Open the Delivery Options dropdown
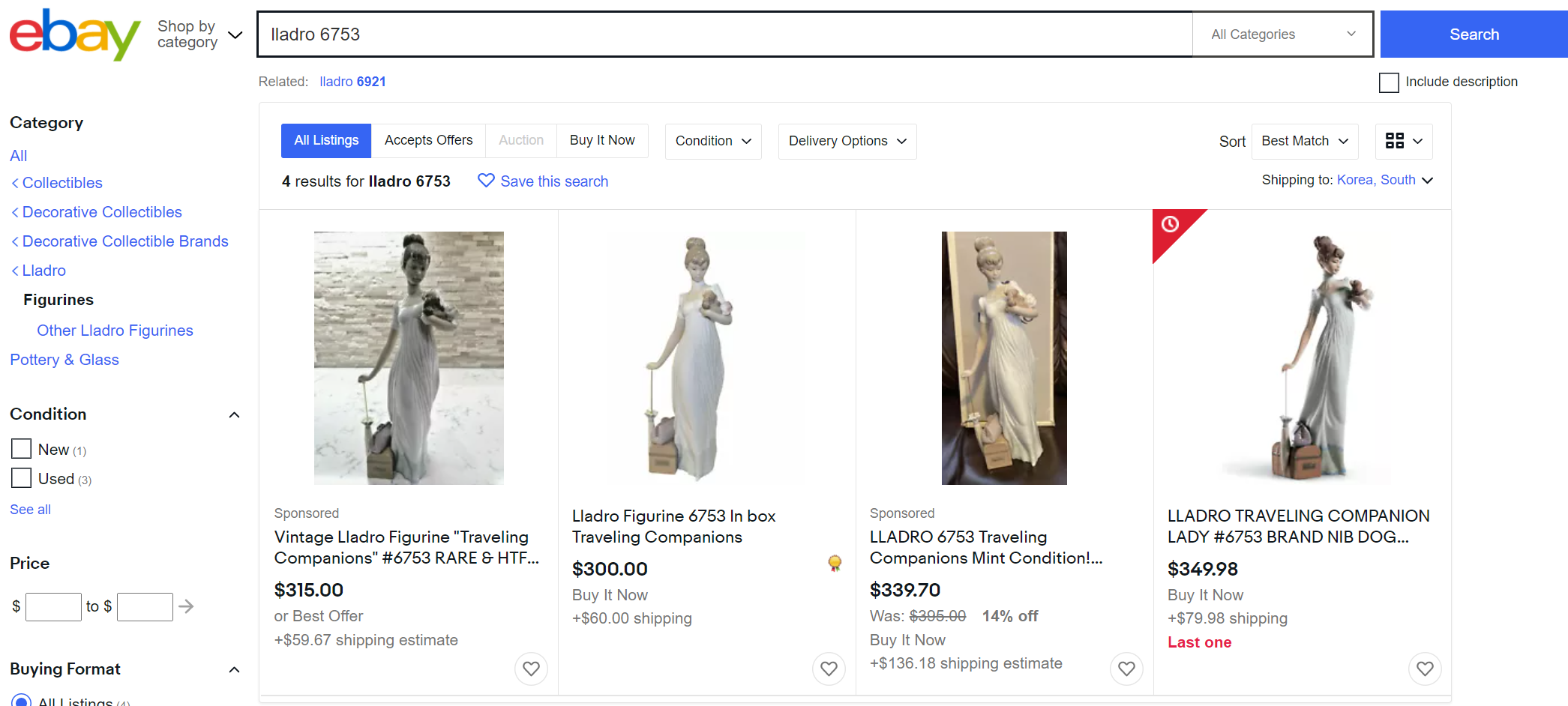The image size is (1568, 706). coord(847,142)
